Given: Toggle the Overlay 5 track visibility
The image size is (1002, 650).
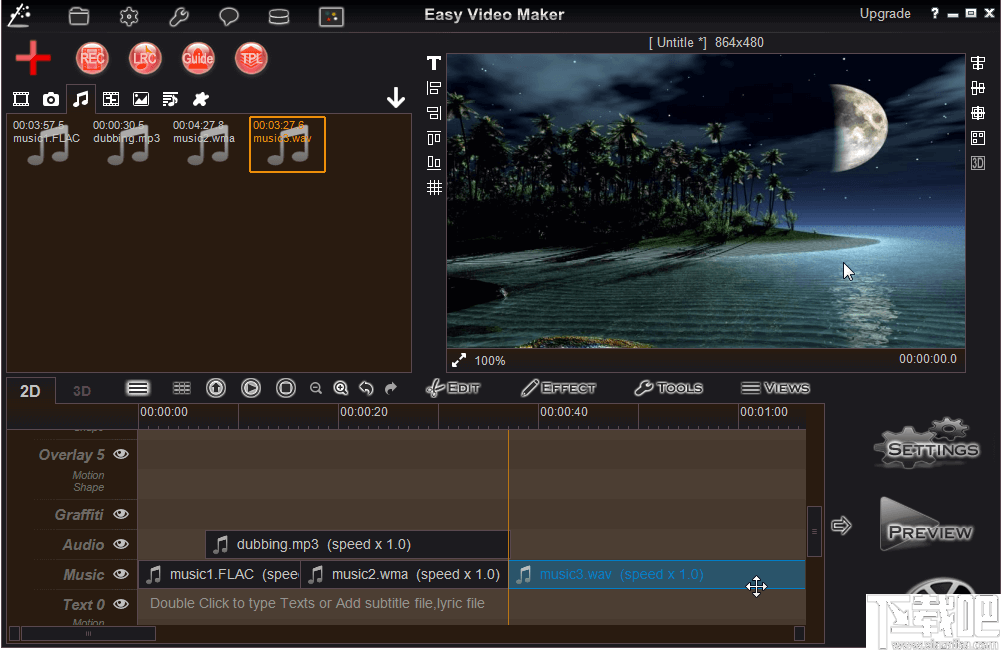Looking at the screenshot, I should [x=120, y=454].
